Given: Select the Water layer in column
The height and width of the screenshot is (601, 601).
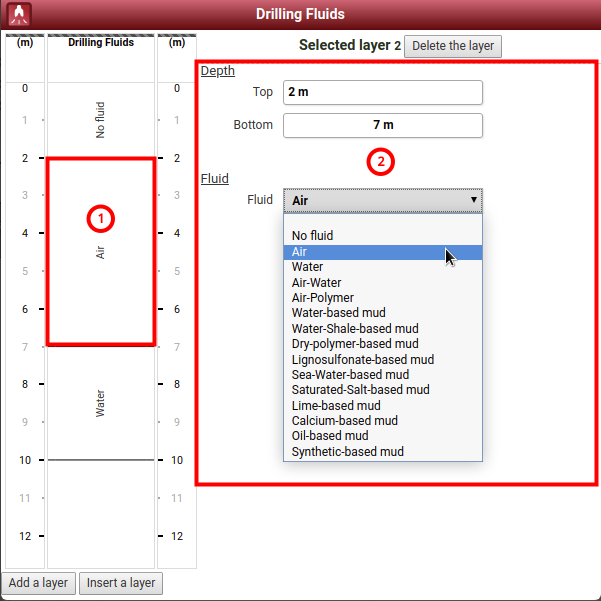Looking at the screenshot, I should (x=100, y=402).
